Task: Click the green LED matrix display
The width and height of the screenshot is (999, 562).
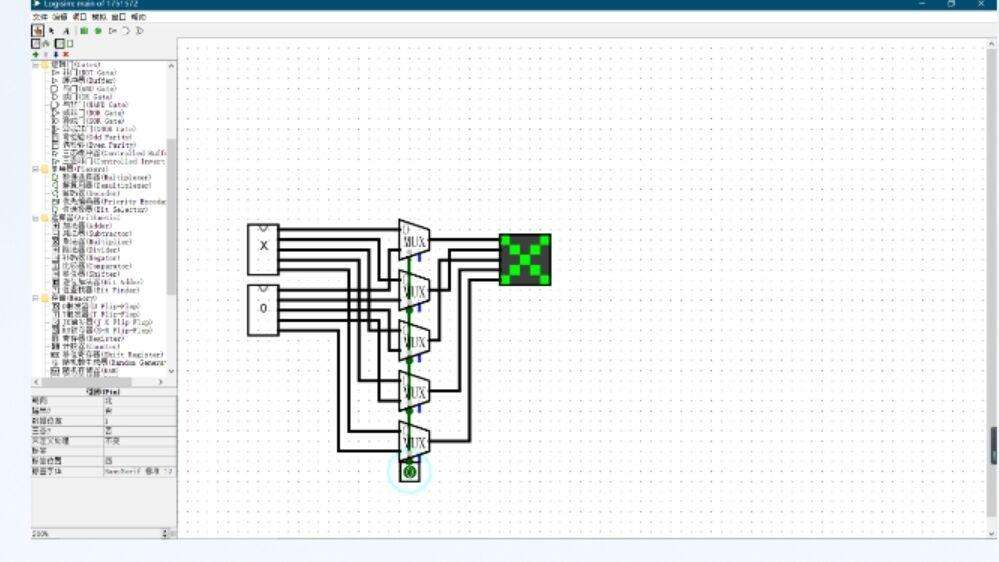Action: pyautogui.click(x=525, y=260)
